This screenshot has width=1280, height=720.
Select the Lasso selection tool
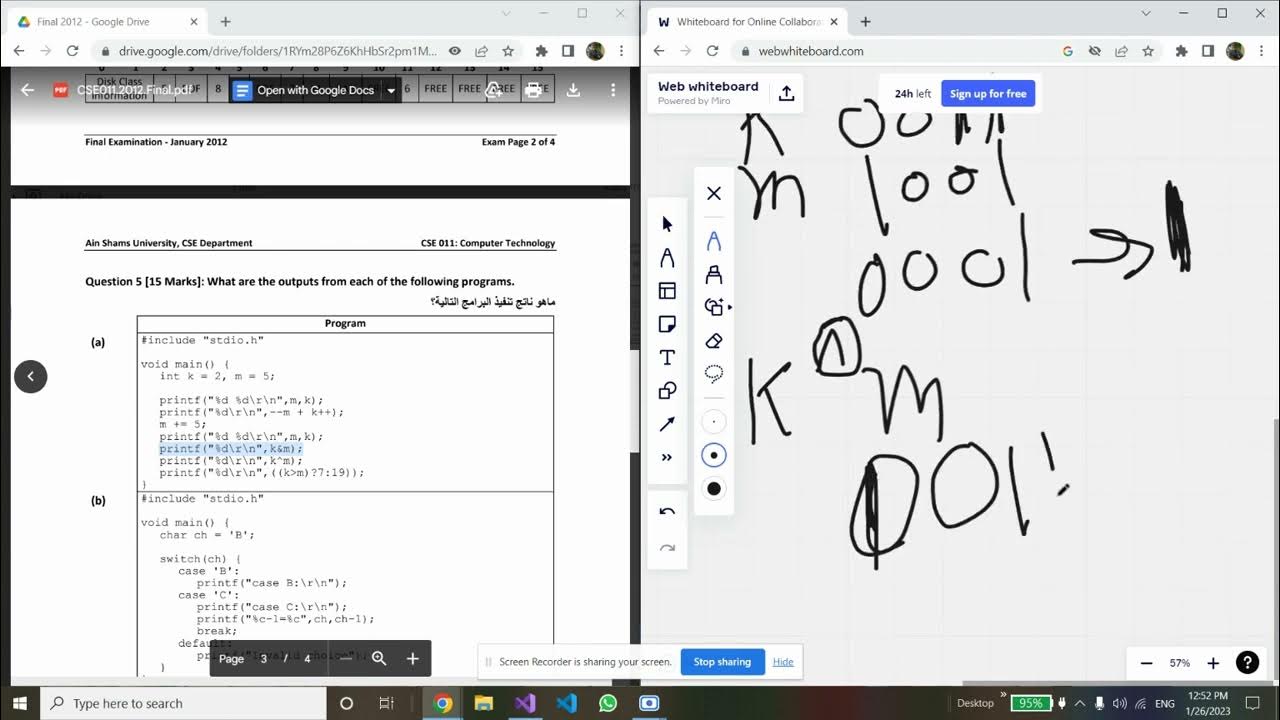coord(714,374)
